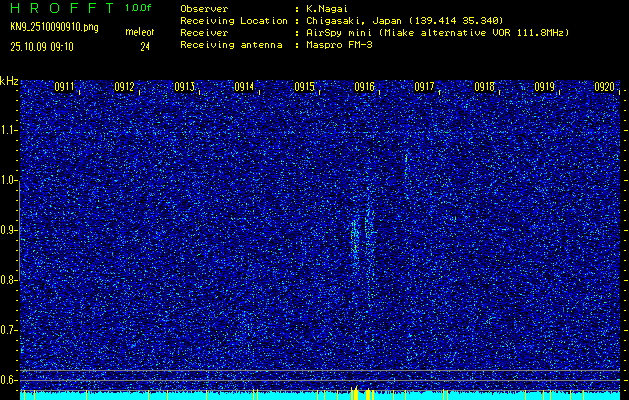Click the bright meteor echo near 0.9 kHz
The image size is (629, 400).
tap(355, 238)
